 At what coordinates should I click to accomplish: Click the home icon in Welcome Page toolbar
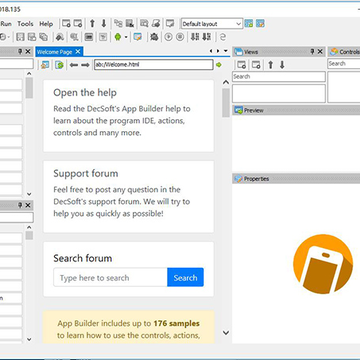point(45,65)
